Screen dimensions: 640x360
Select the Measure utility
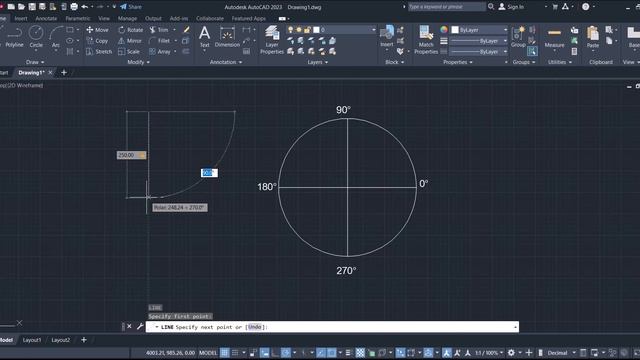pyautogui.click(x=554, y=37)
